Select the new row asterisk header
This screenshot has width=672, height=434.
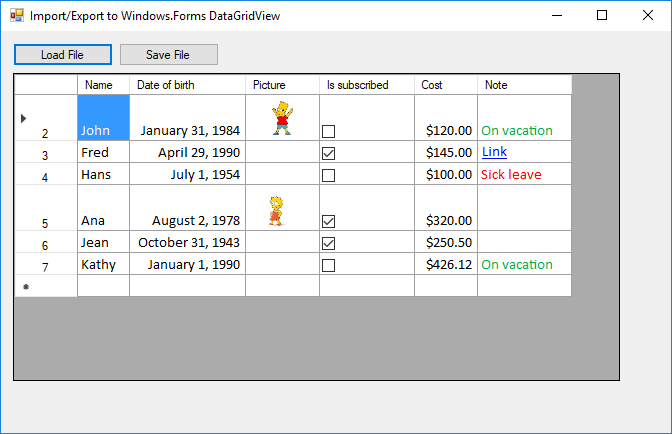point(26,287)
